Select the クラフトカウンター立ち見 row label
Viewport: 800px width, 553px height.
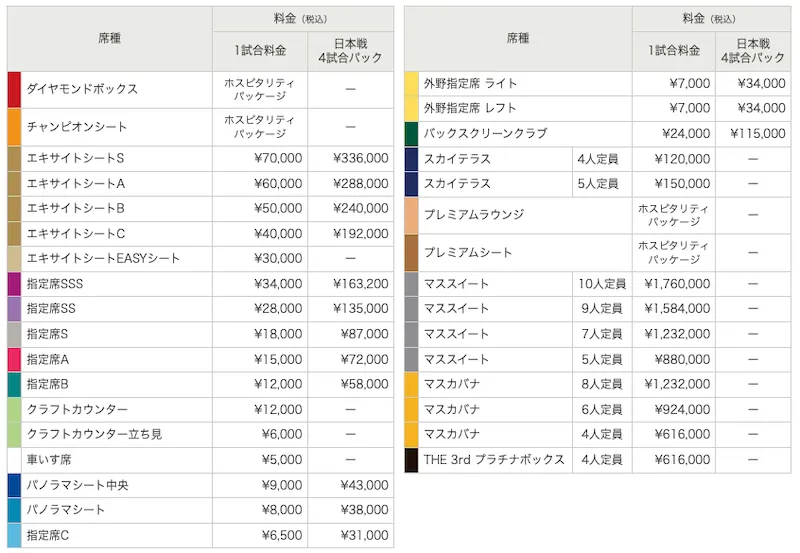click(x=94, y=434)
